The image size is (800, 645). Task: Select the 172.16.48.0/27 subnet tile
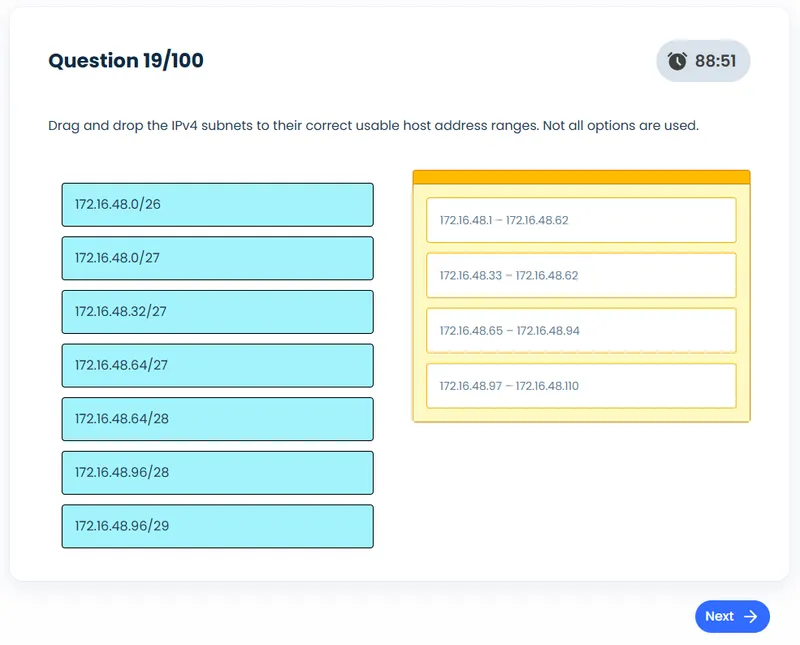point(217,258)
